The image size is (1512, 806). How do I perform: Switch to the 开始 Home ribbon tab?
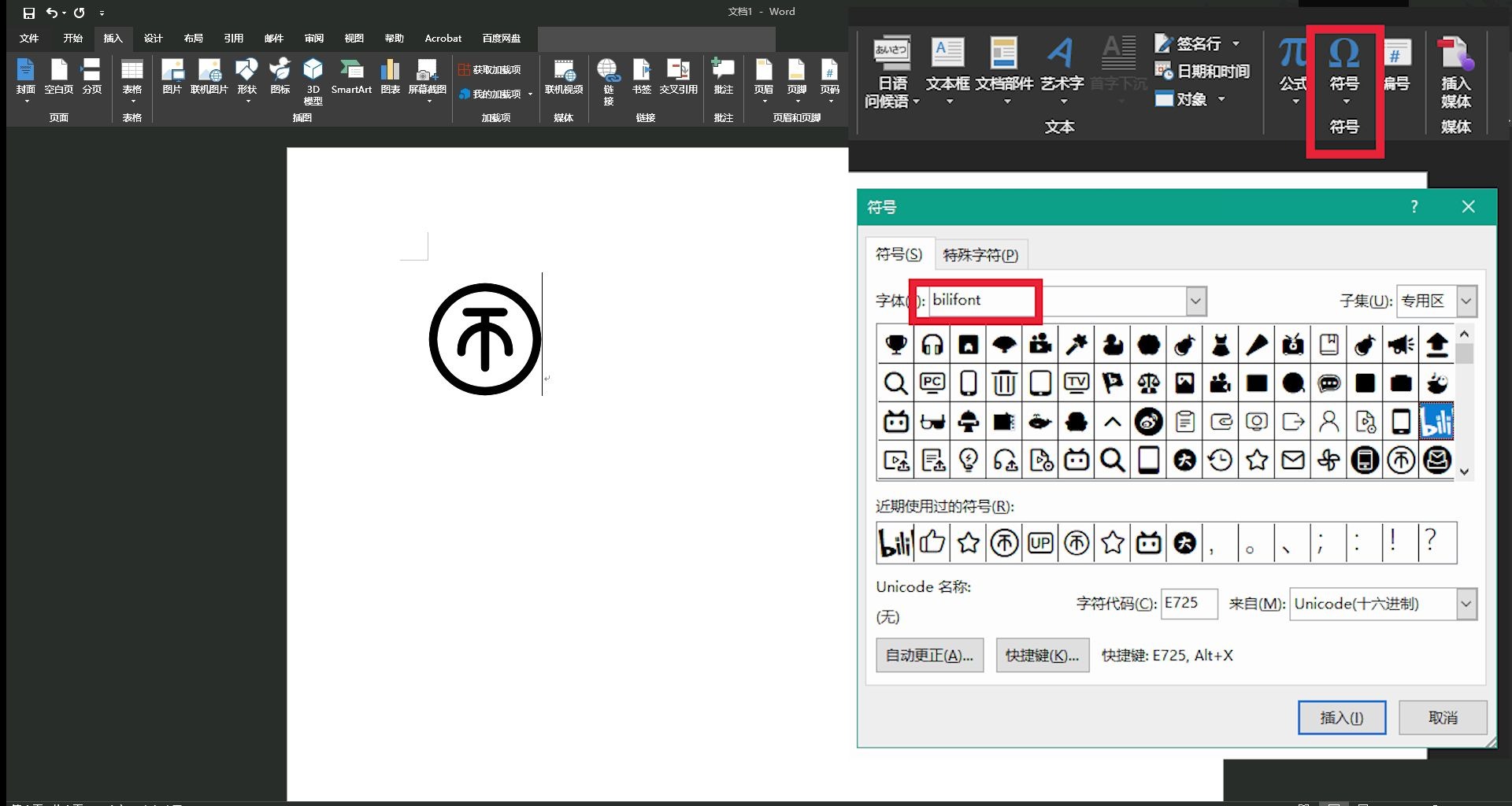click(x=73, y=39)
